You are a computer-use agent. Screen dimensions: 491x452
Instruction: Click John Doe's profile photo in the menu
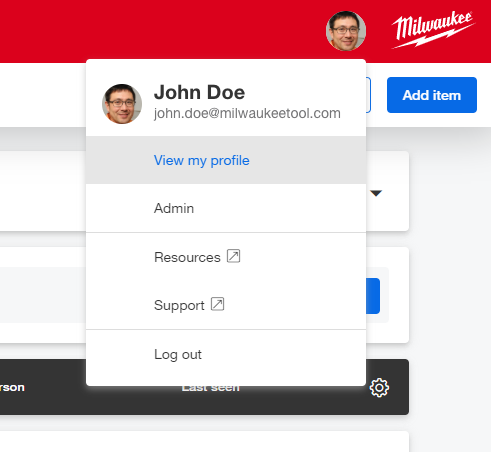(x=122, y=104)
